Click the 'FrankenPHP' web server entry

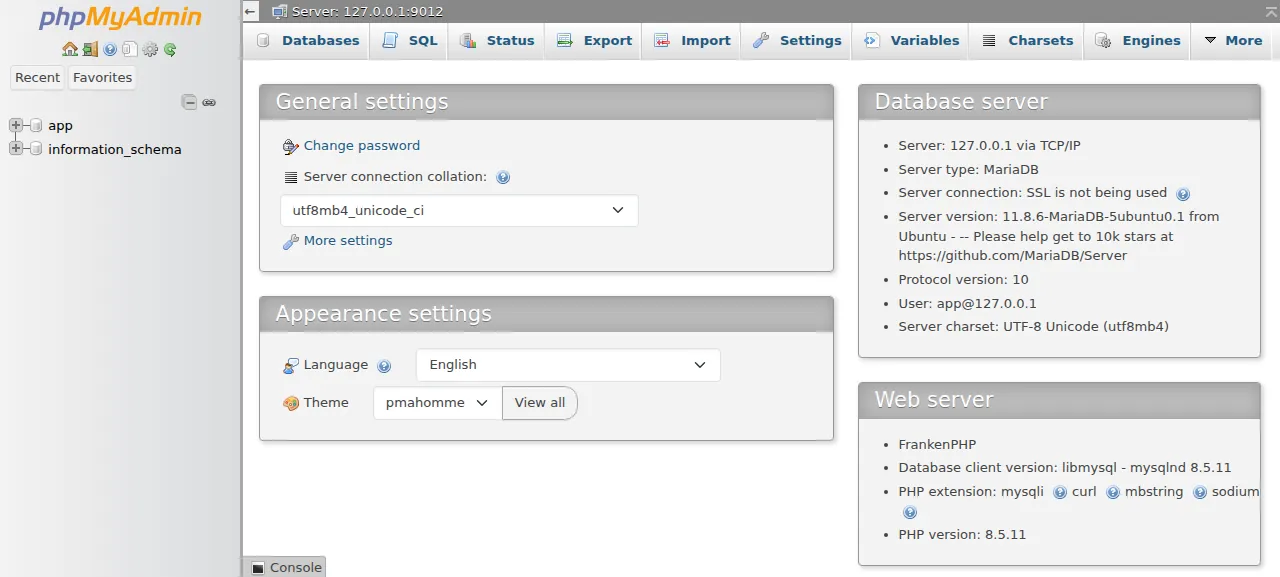937,444
